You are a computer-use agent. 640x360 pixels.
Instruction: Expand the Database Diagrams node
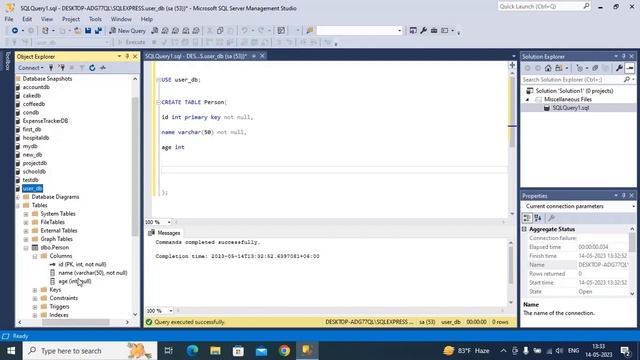coord(18,197)
